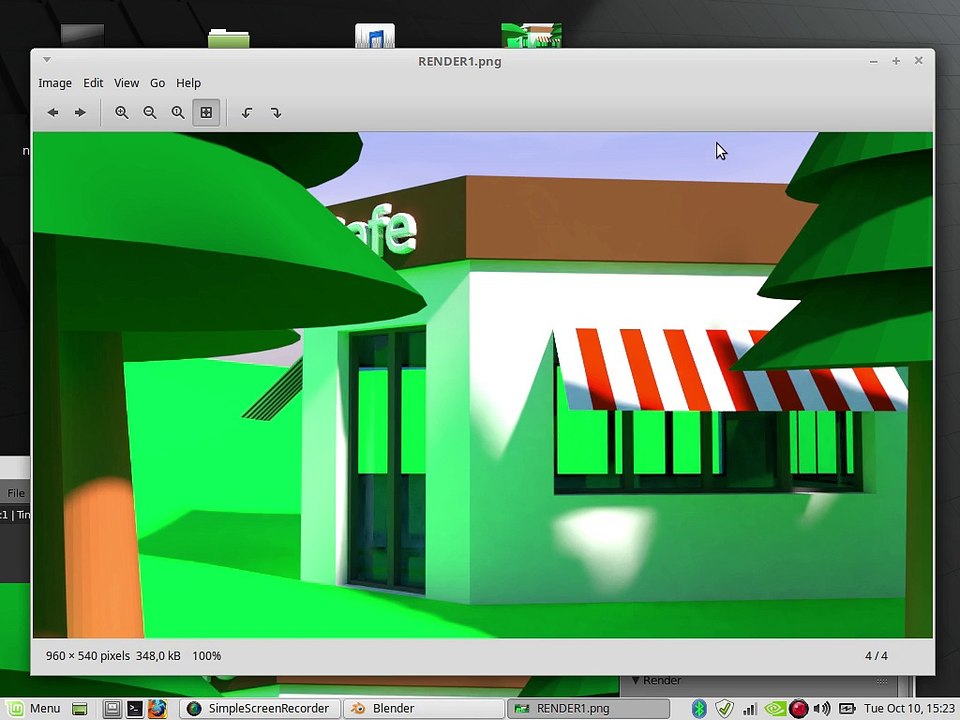The image size is (960, 720).
Task: Maximize the RENDER1.png viewer window
Action: [896, 61]
